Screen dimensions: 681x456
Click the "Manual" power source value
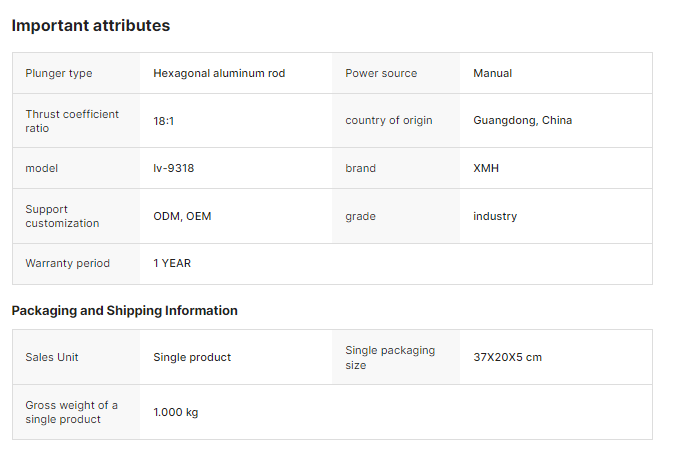pyautogui.click(x=492, y=73)
